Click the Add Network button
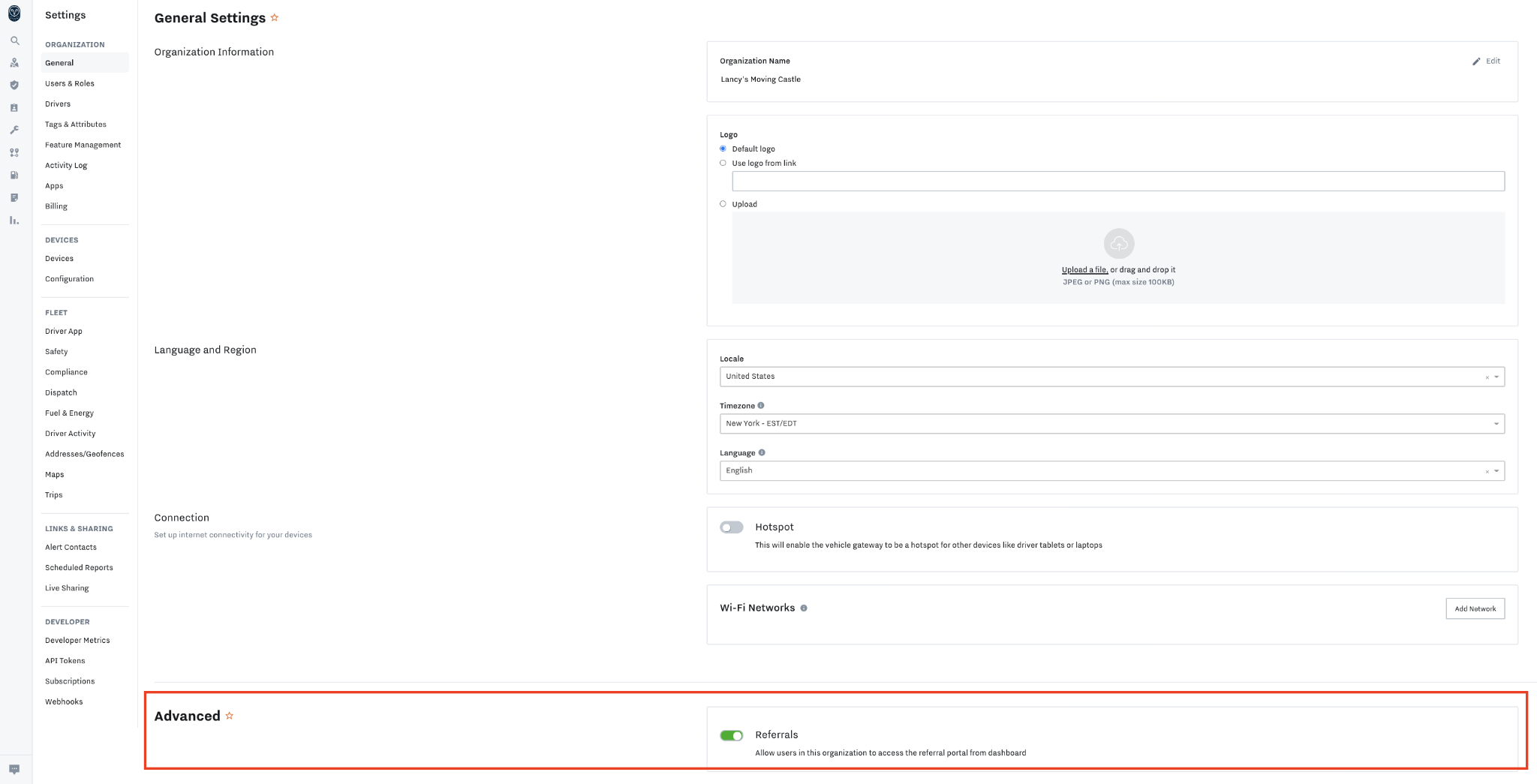This screenshot has height=784, width=1537. (x=1475, y=608)
